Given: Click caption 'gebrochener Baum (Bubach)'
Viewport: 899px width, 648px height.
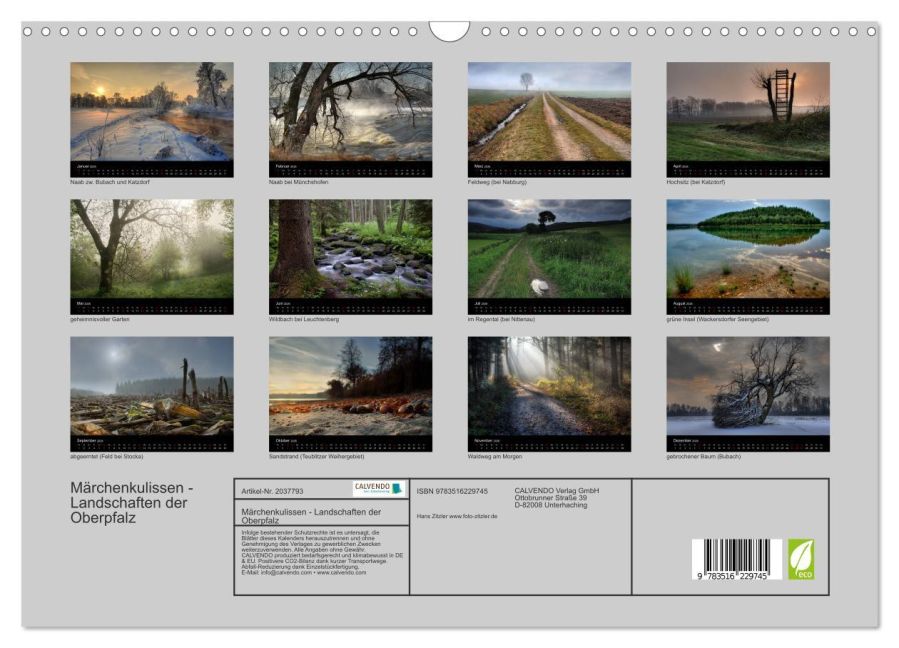Looking at the screenshot, I should point(703,456).
